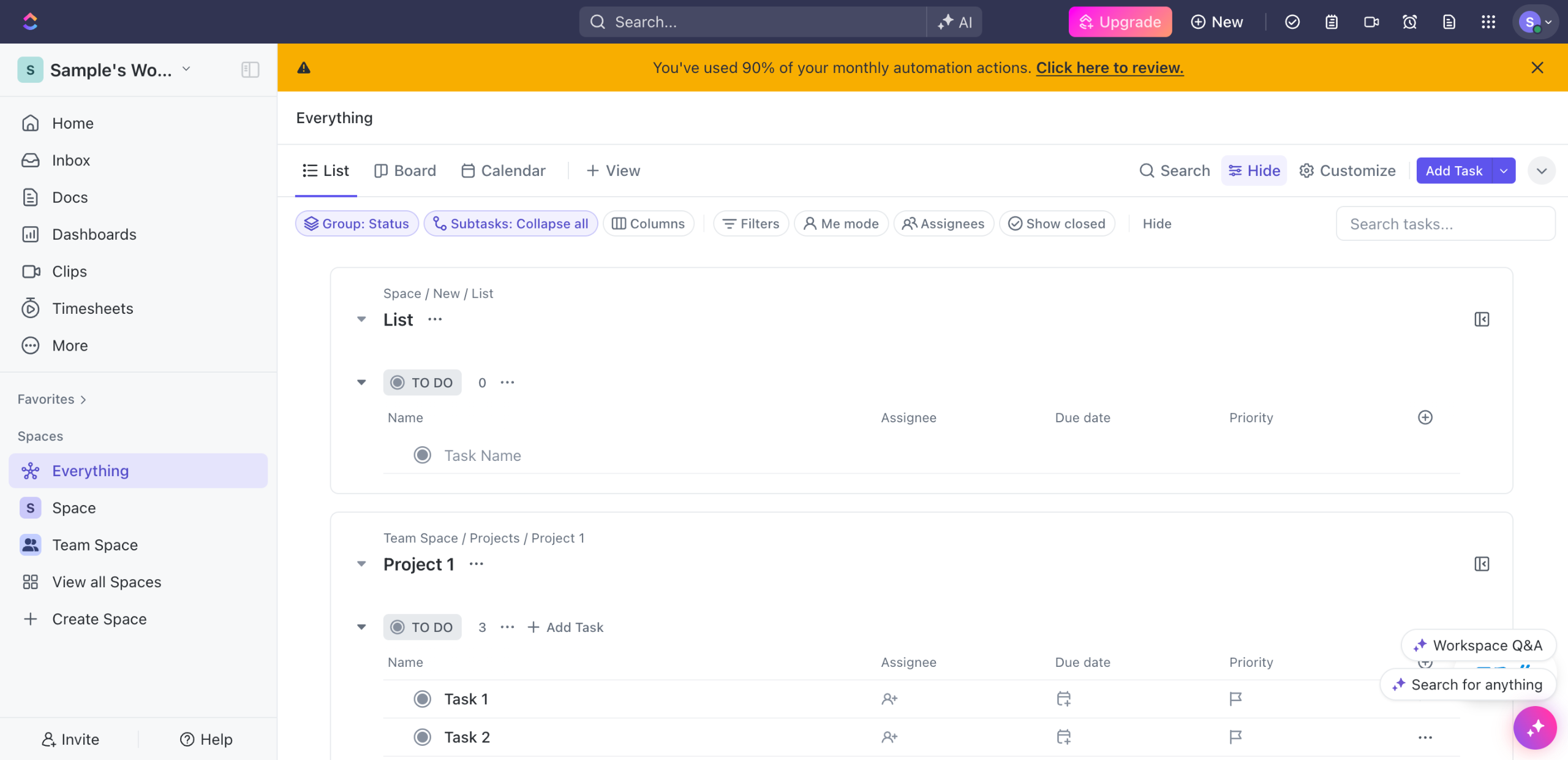Toggle Task 1 status circle
Viewport: 1568px width, 760px height.
(422, 699)
